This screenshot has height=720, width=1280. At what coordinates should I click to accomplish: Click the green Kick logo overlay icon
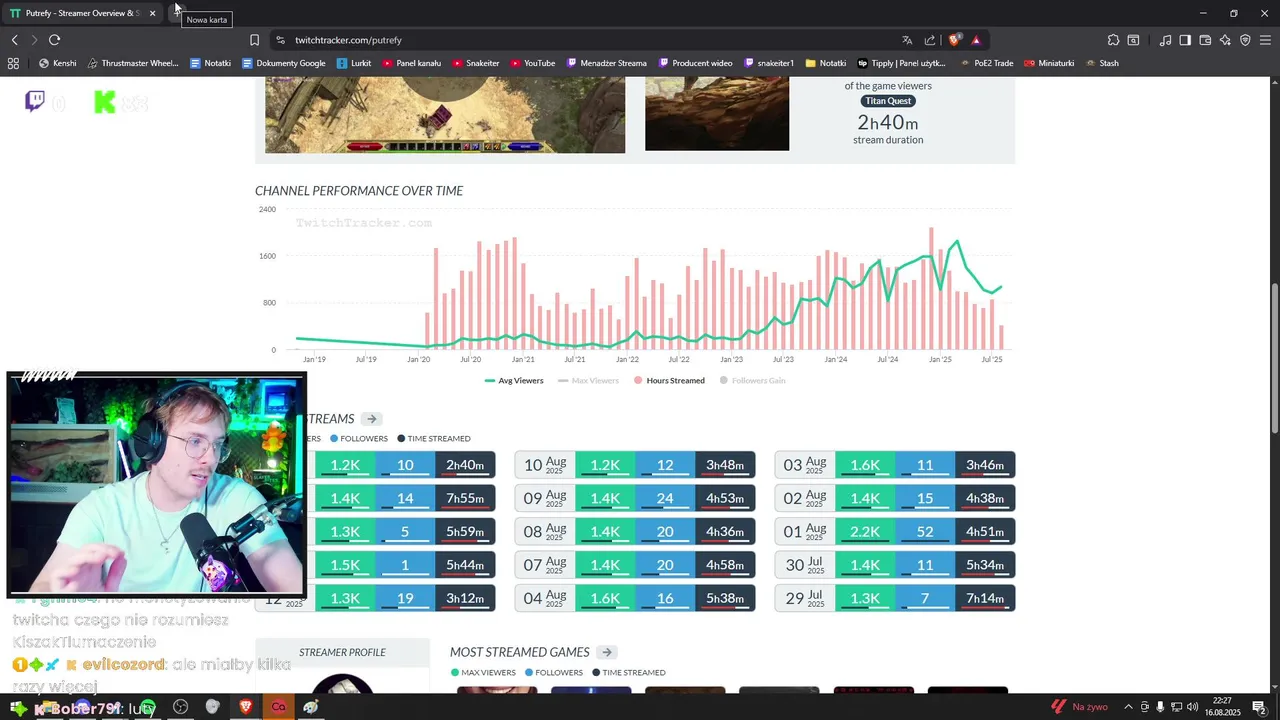click(105, 101)
